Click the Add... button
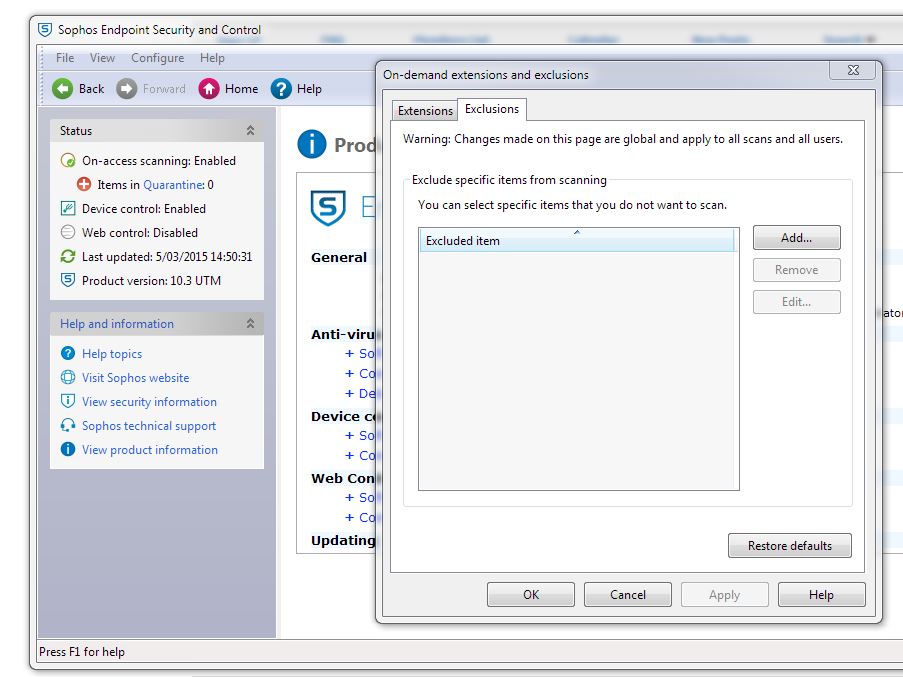Image resolution: width=903 pixels, height=677 pixels. click(796, 238)
